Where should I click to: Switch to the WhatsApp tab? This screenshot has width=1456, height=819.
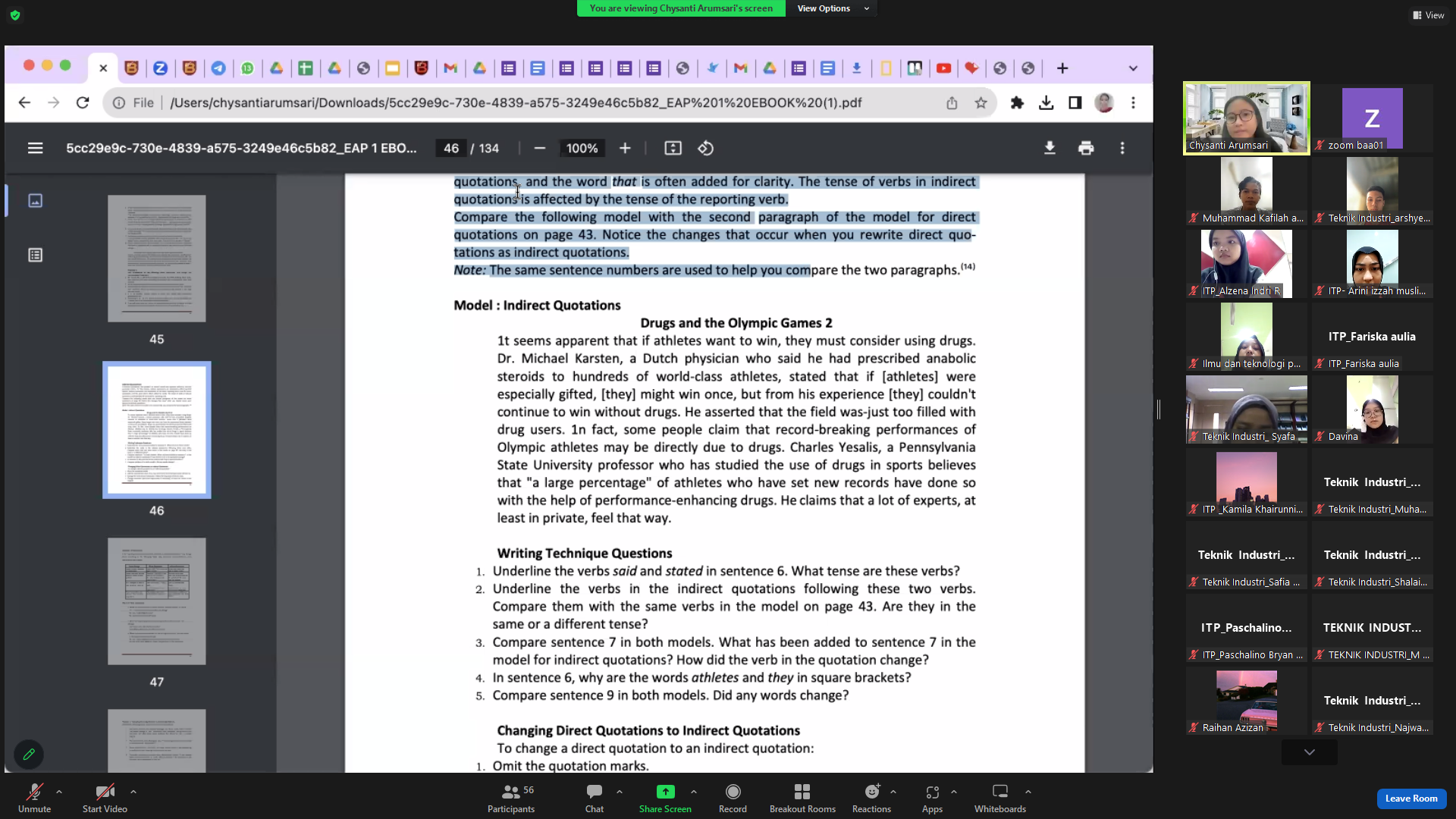pyautogui.click(x=247, y=68)
